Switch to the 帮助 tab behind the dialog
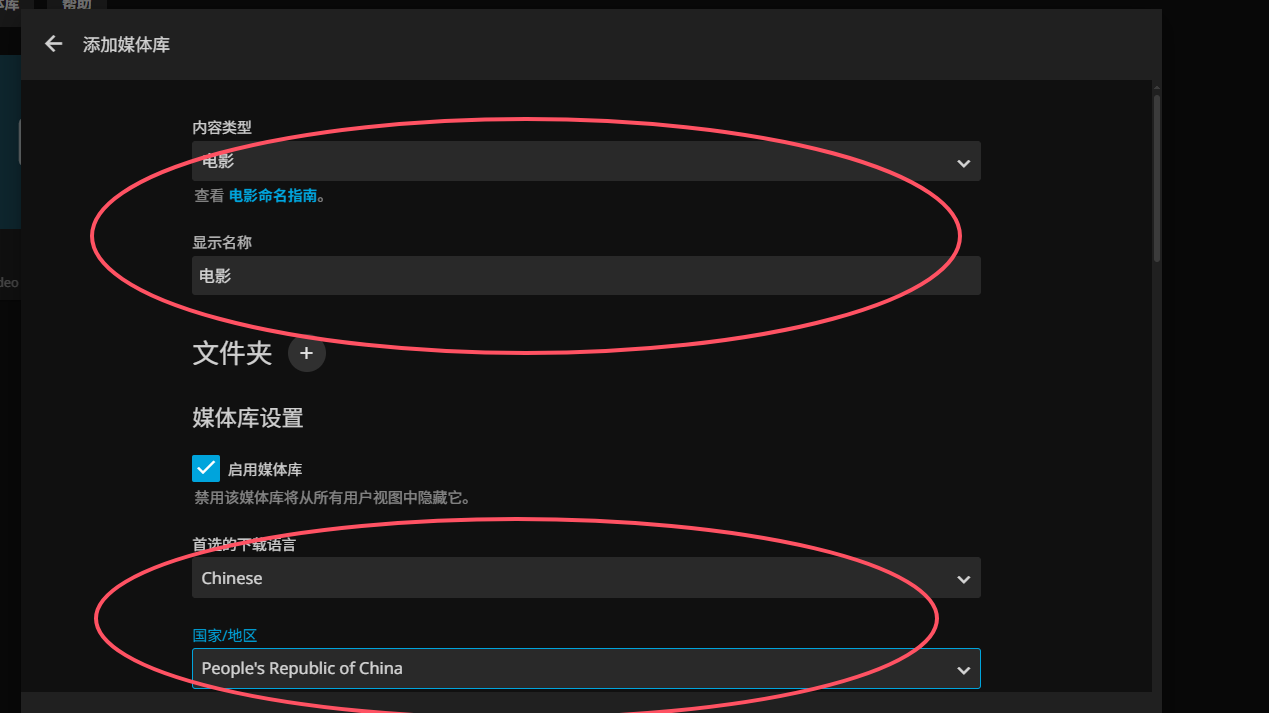 point(77,5)
